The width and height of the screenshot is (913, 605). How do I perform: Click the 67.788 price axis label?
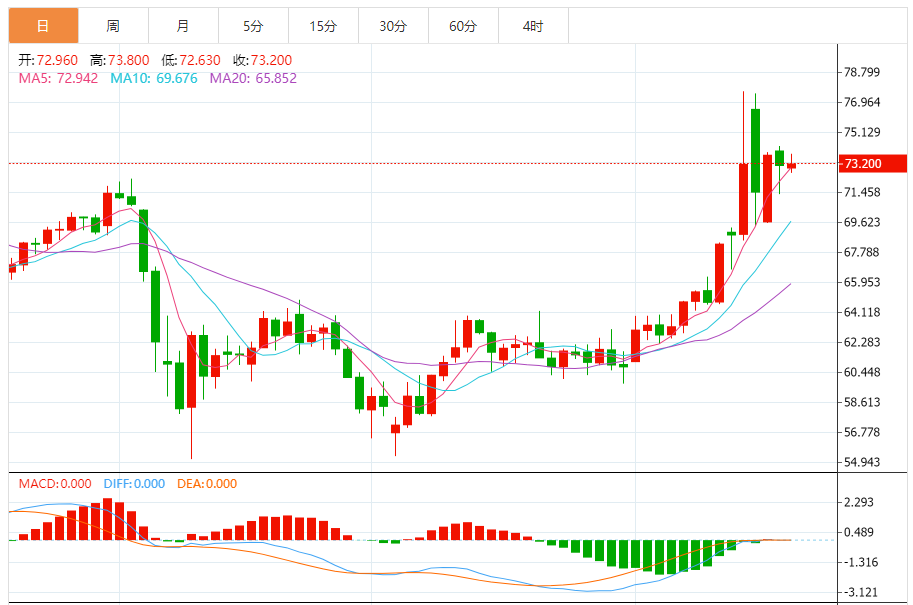click(x=862, y=252)
